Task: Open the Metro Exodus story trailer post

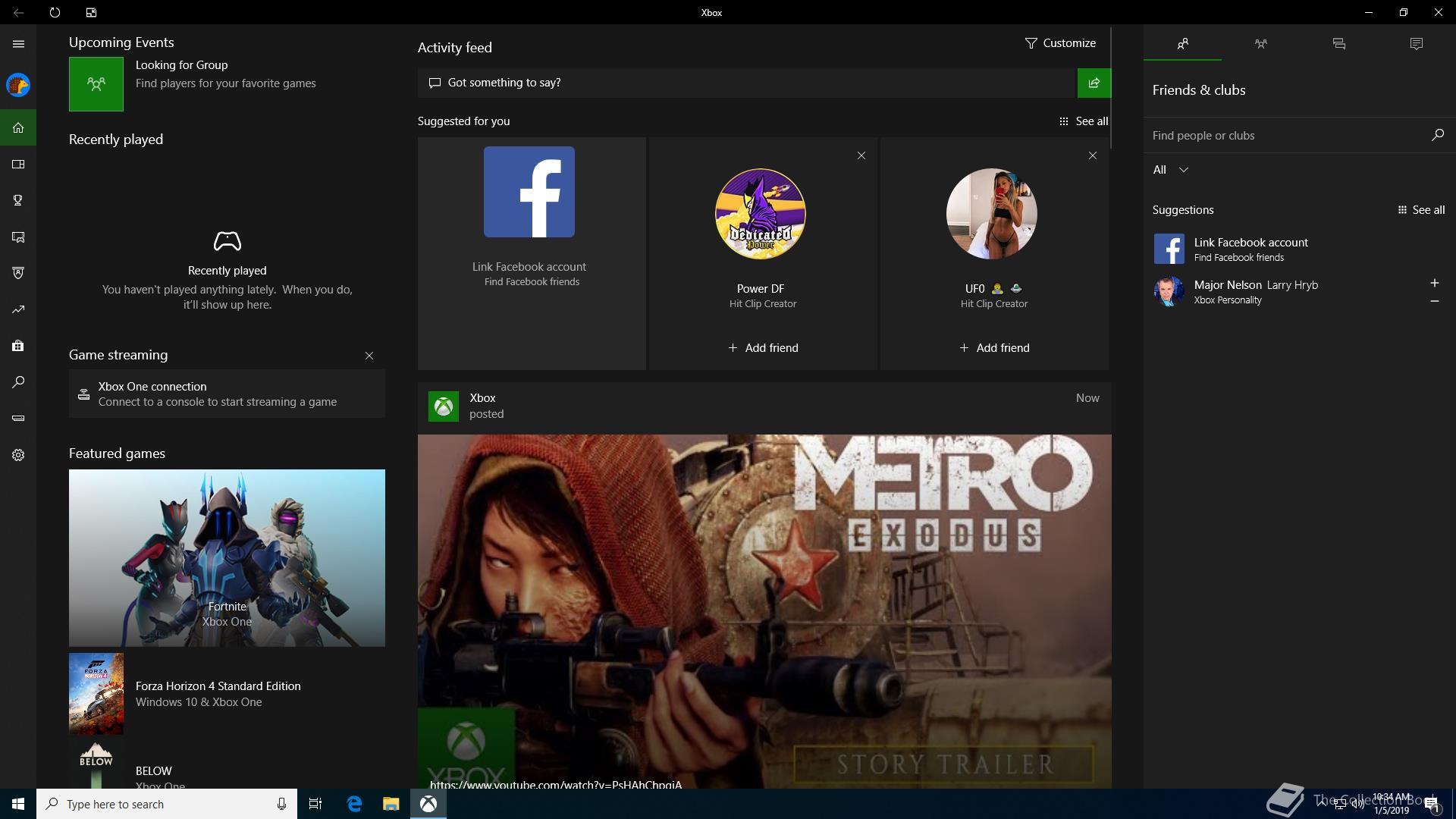Action: click(x=764, y=611)
